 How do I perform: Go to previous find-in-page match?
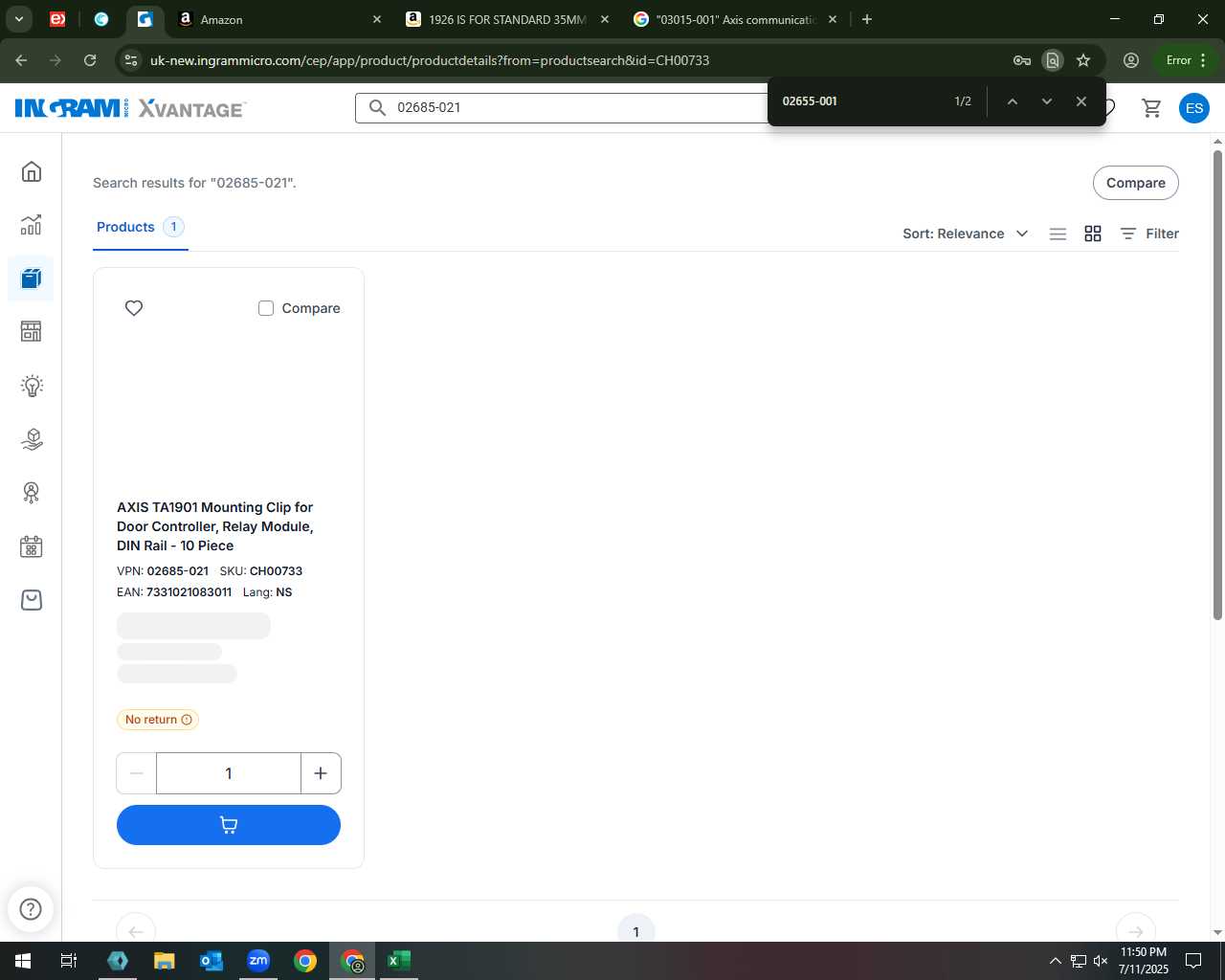pyautogui.click(x=1012, y=101)
